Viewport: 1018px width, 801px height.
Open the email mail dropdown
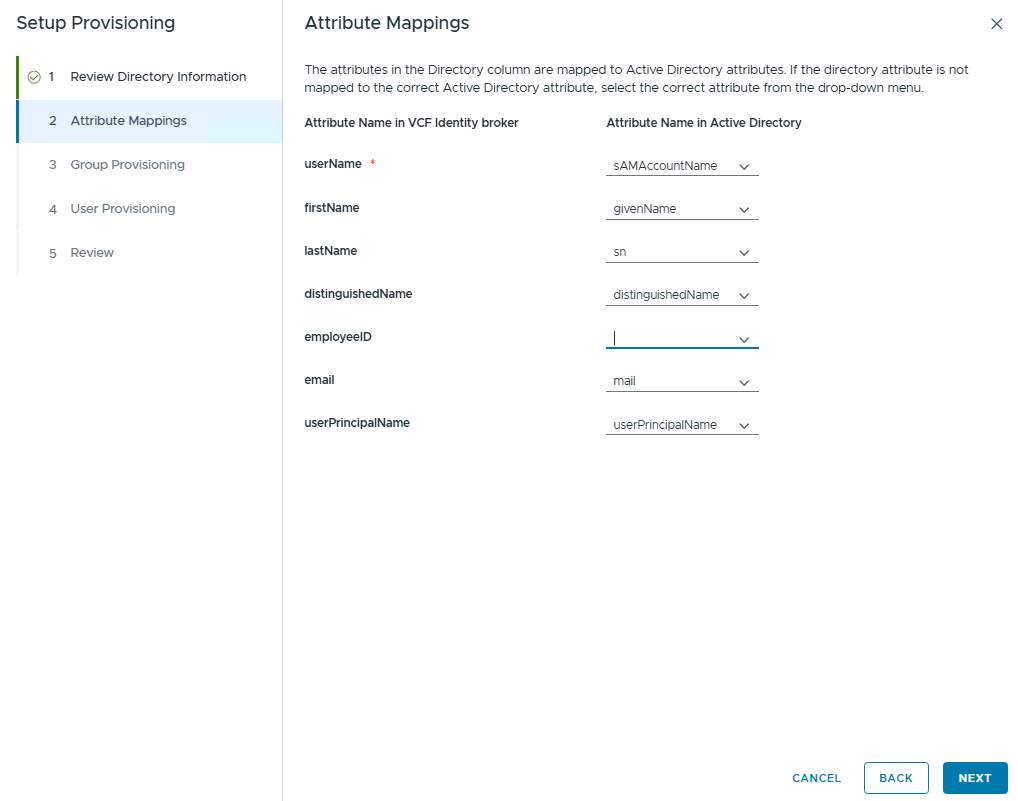pyautogui.click(x=682, y=381)
